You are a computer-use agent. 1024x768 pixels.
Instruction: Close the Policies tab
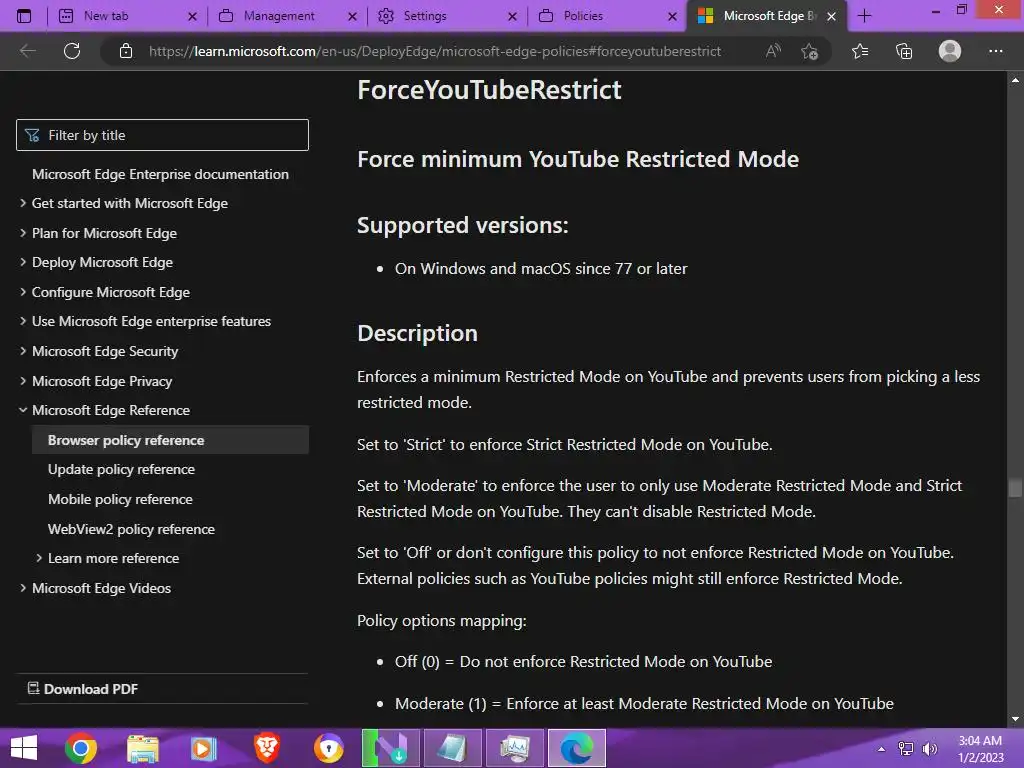tap(673, 16)
